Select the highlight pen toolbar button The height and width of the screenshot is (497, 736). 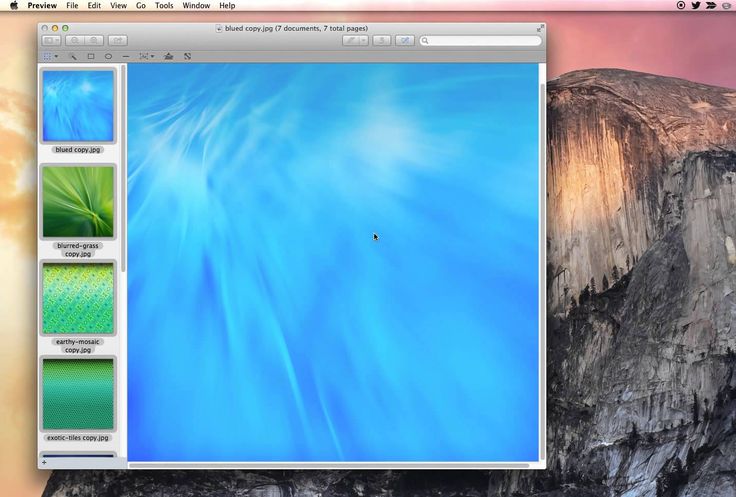[x=351, y=41]
